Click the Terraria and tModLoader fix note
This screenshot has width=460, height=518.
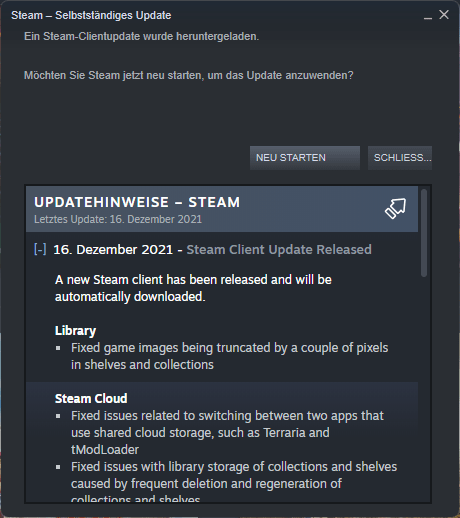pos(227,433)
